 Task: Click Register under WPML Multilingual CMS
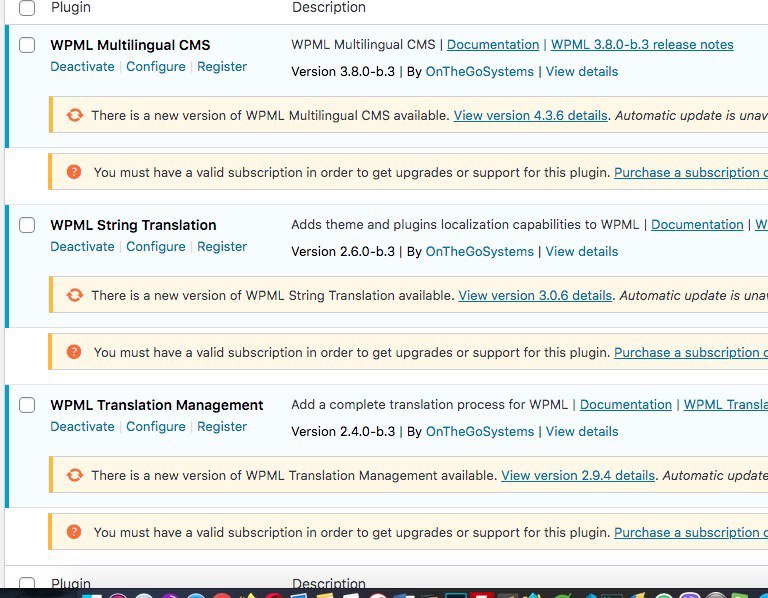pos(222,67)
